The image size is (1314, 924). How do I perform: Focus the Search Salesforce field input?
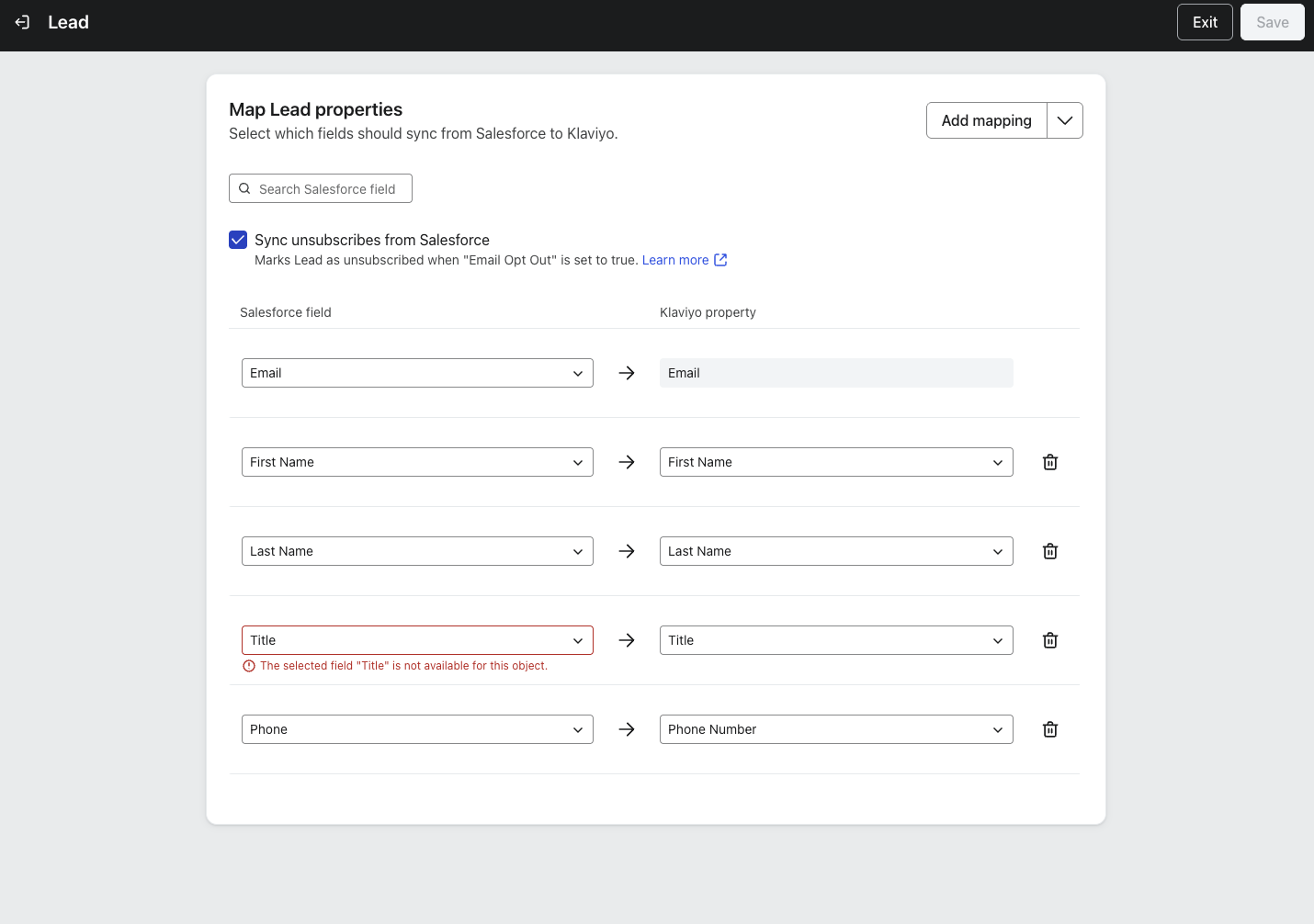pos(327,188)
